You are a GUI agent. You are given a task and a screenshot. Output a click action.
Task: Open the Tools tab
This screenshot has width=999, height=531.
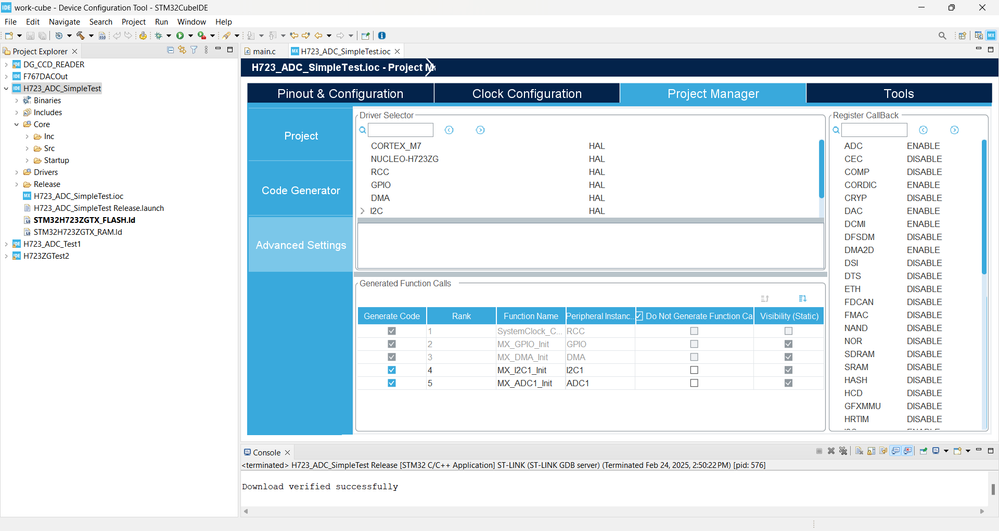tap(899, 94)
